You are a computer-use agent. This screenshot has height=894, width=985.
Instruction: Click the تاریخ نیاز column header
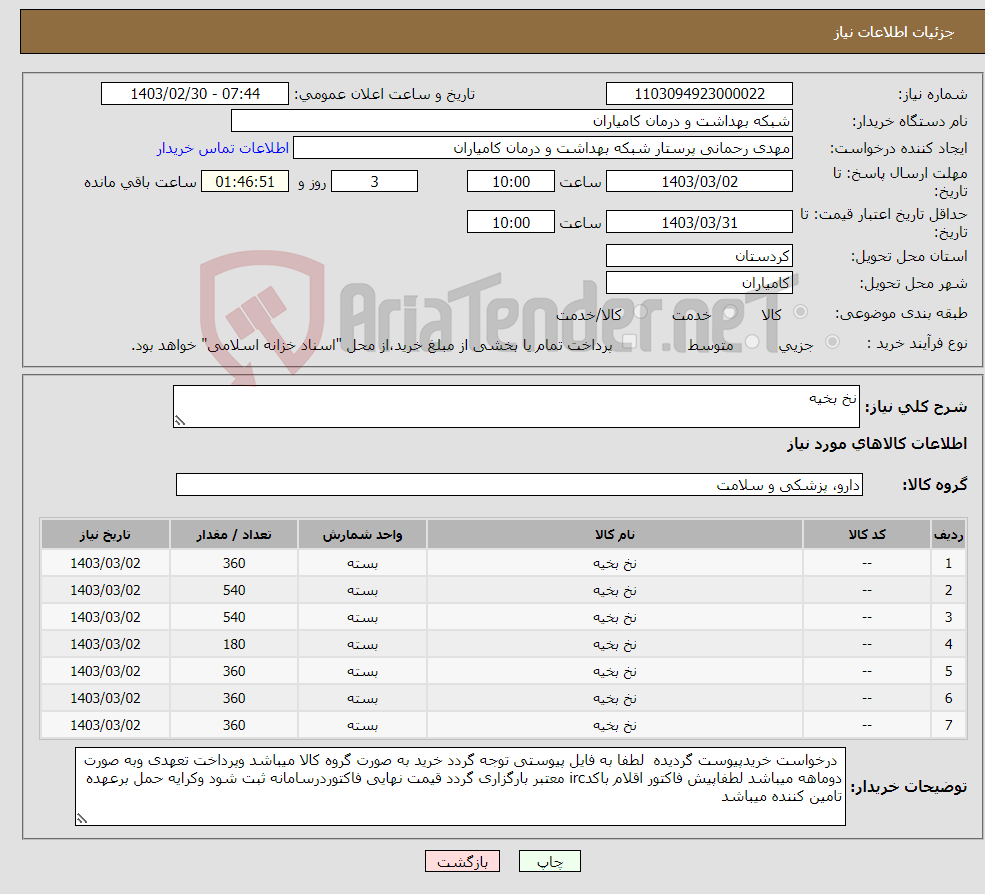pyautogui.click(x=106, y=535)
